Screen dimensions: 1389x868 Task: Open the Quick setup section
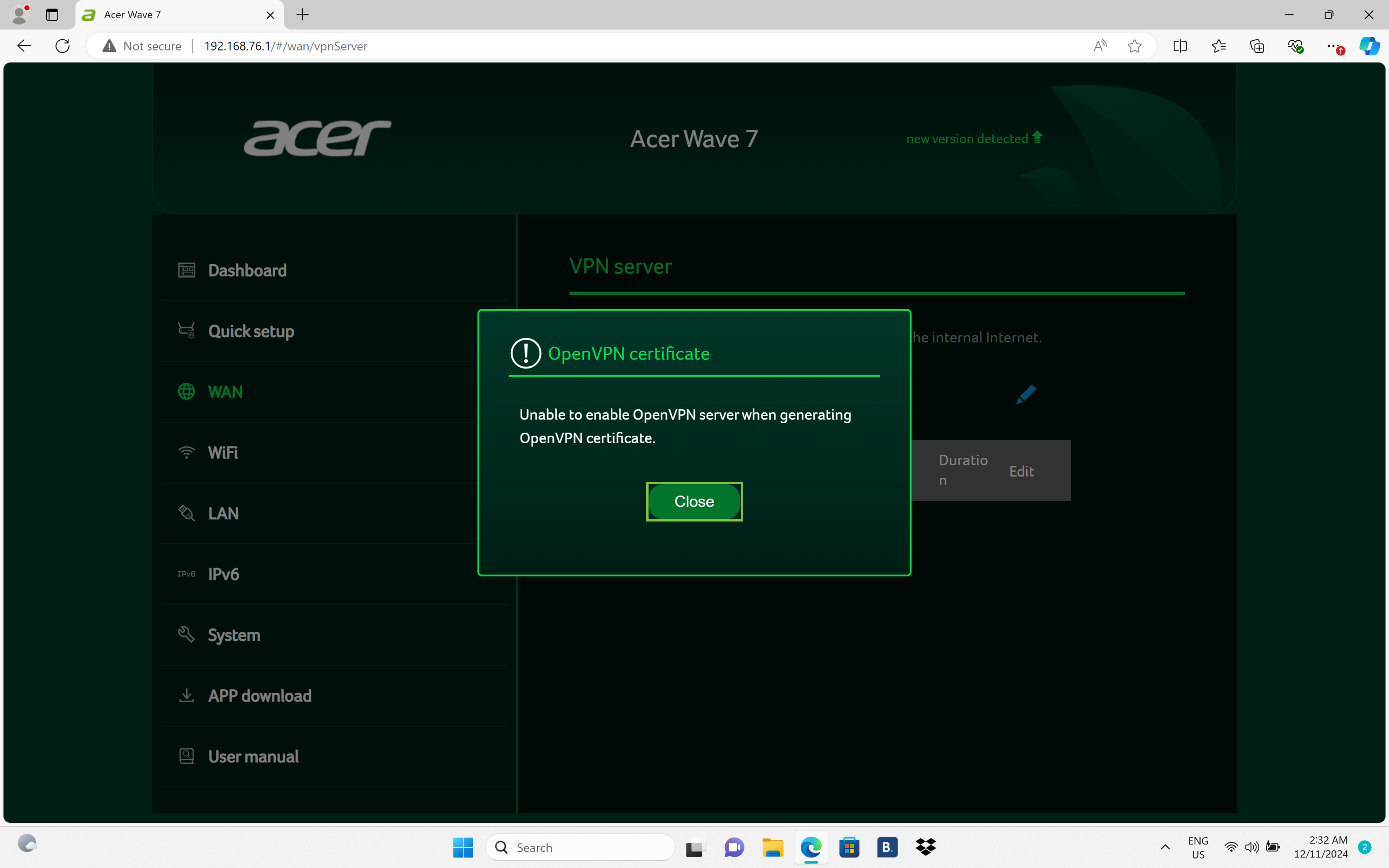point(251,331)
